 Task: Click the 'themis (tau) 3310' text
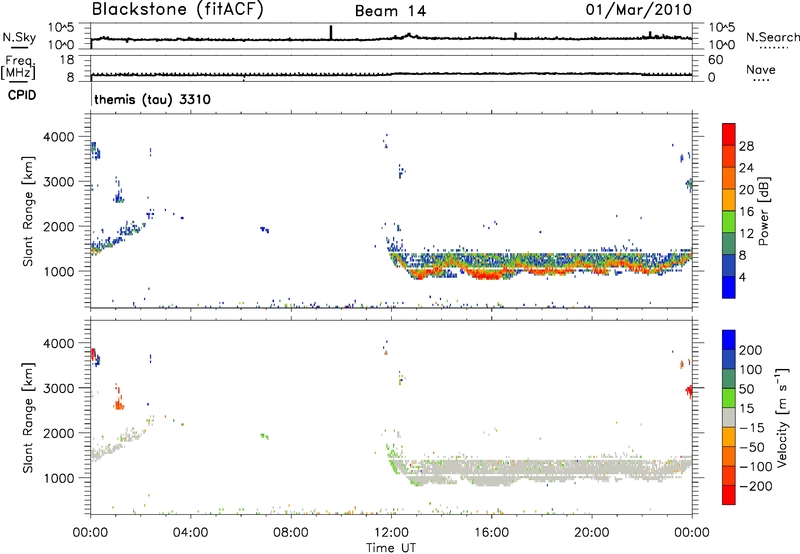pyautogui.click(x=152, y=99)
